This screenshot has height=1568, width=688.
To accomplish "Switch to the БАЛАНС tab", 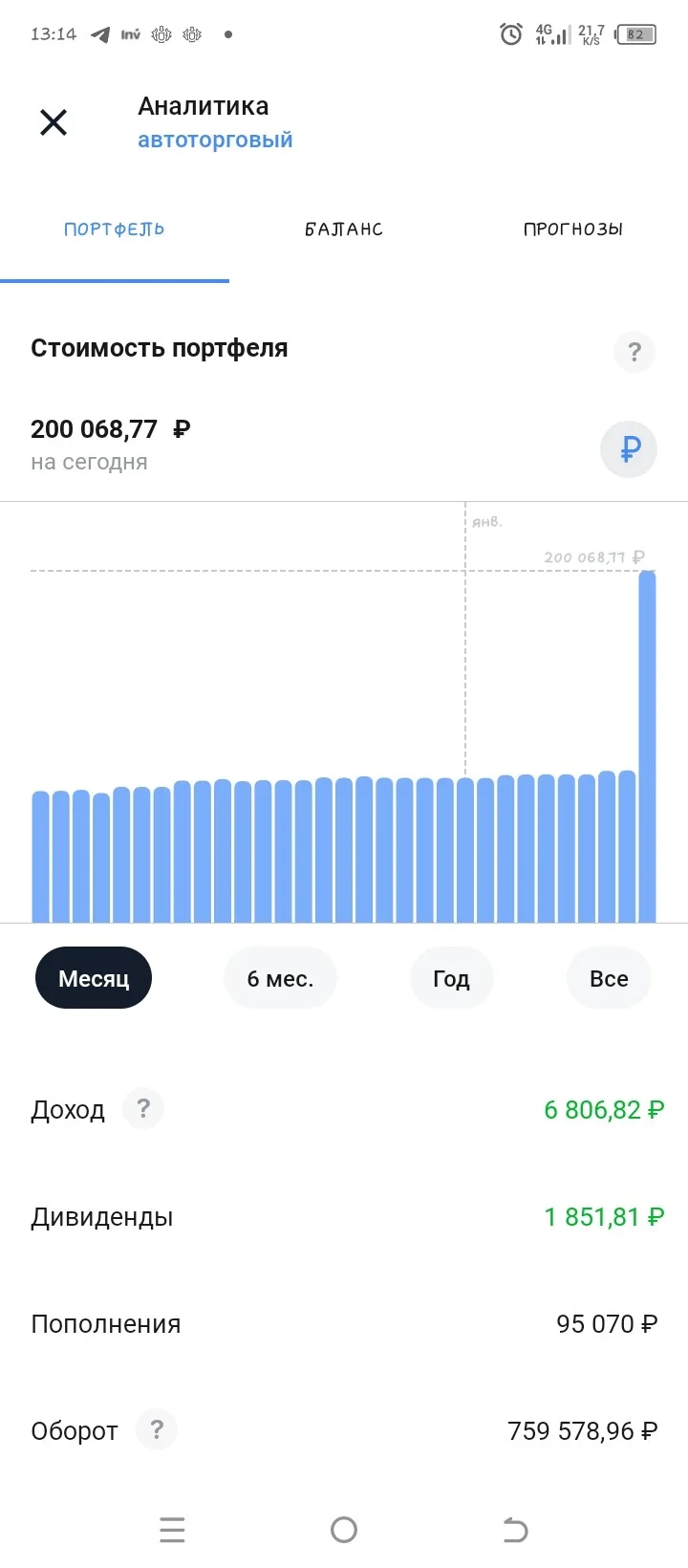I will 344,229.
